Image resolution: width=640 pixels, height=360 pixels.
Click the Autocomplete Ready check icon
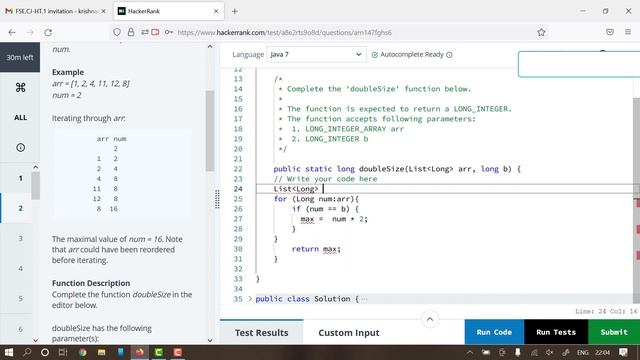pos(375,55)
